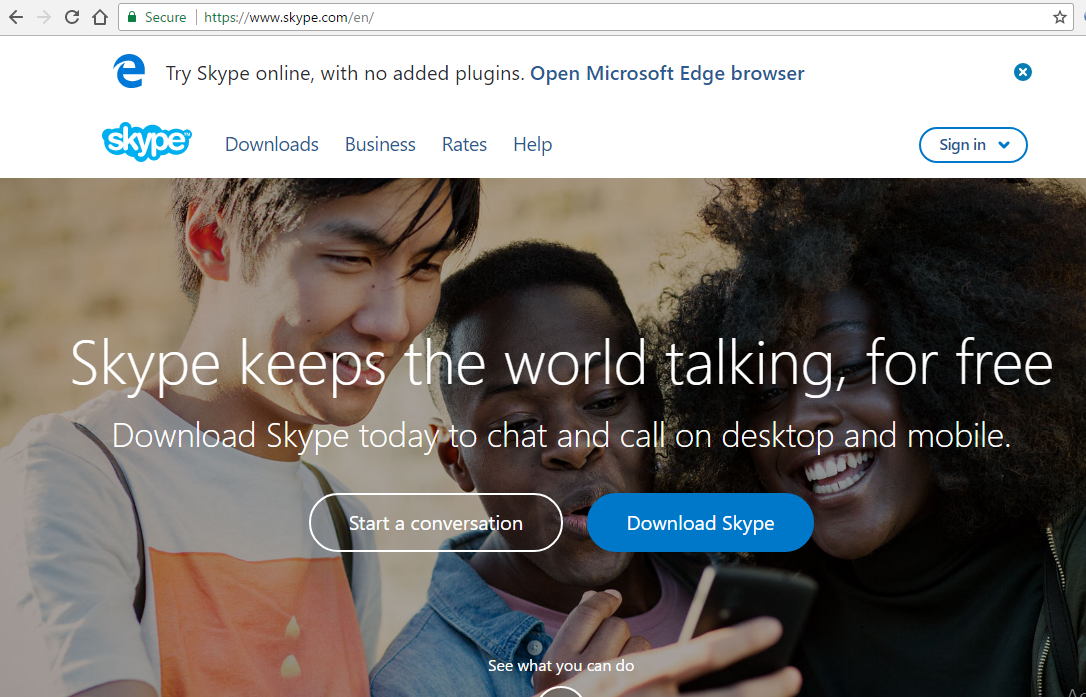Click the Open Microsoft Edge browser link
1086x697 pixels.
point(667,73)
